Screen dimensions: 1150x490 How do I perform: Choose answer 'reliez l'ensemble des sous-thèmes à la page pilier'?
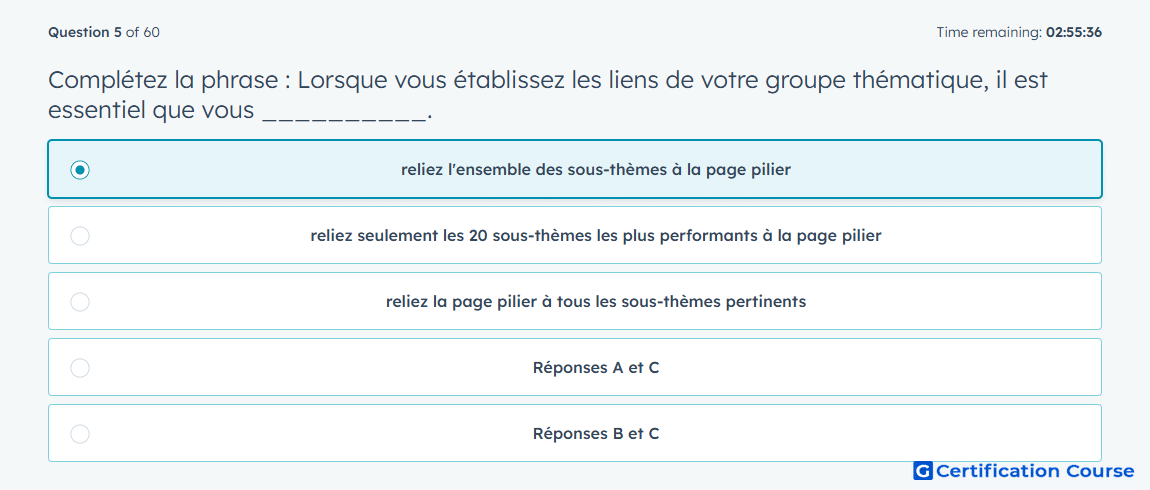[x=596, y=170]
